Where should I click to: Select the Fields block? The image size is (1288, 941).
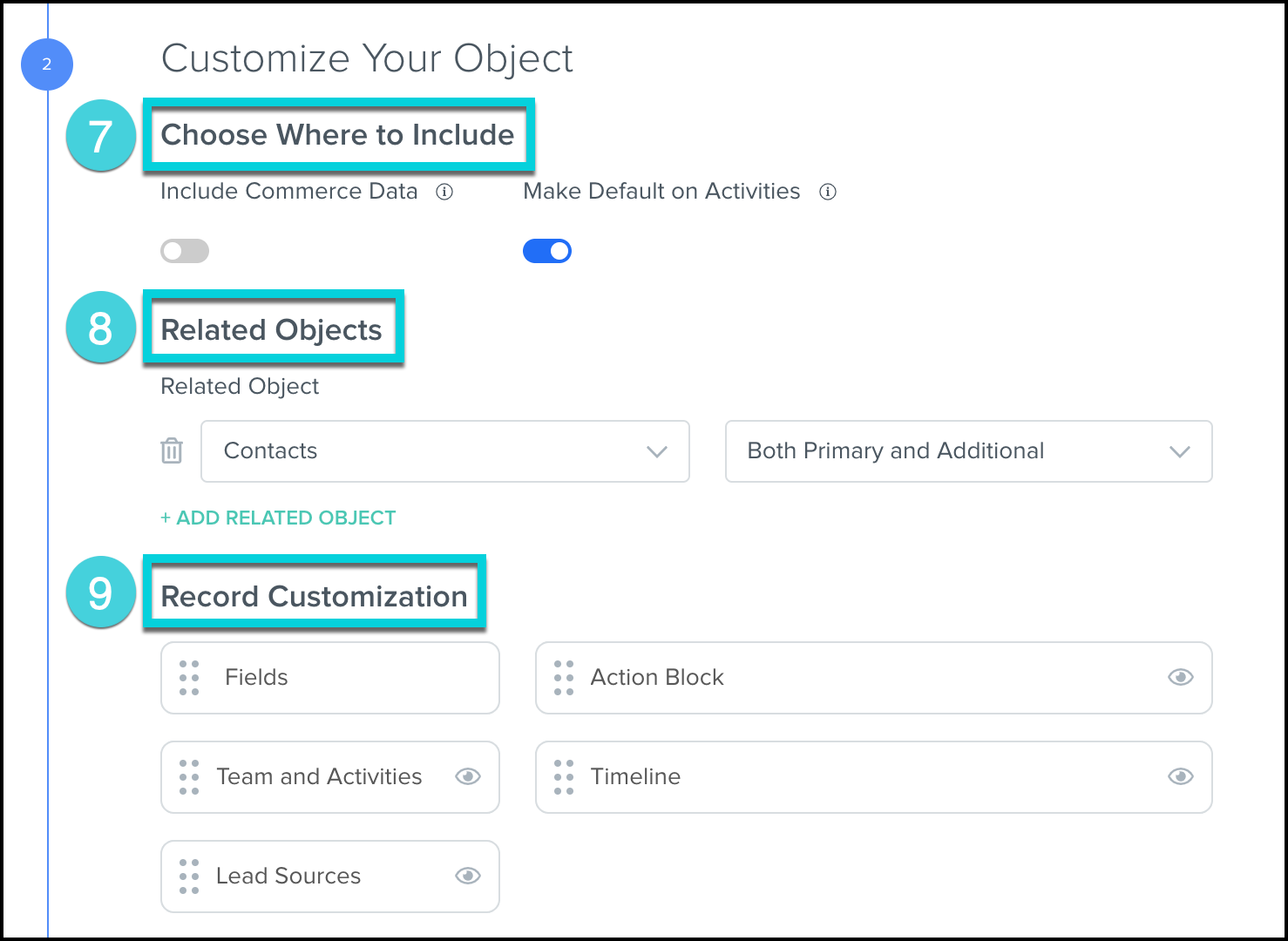331,678
